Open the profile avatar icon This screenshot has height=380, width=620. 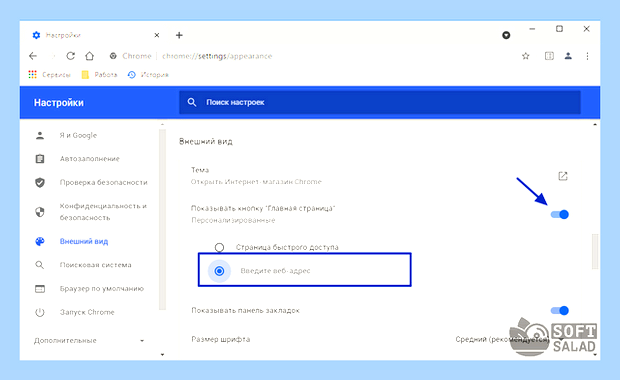click(568, 56)
